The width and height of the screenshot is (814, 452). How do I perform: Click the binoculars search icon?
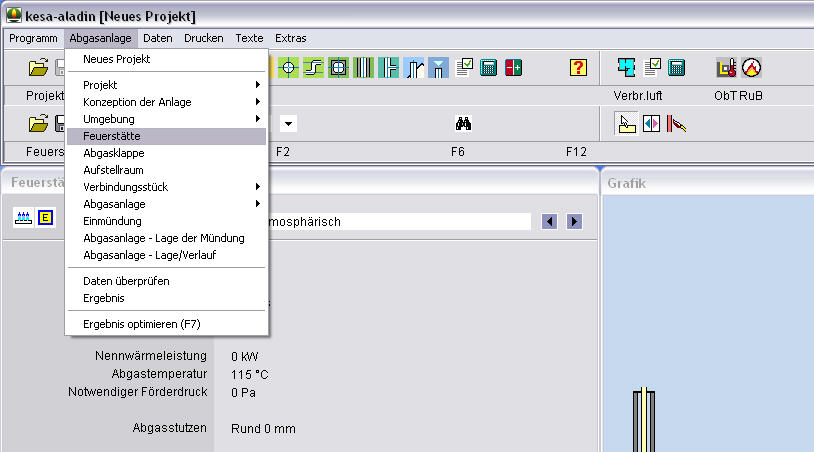point(463,124)
